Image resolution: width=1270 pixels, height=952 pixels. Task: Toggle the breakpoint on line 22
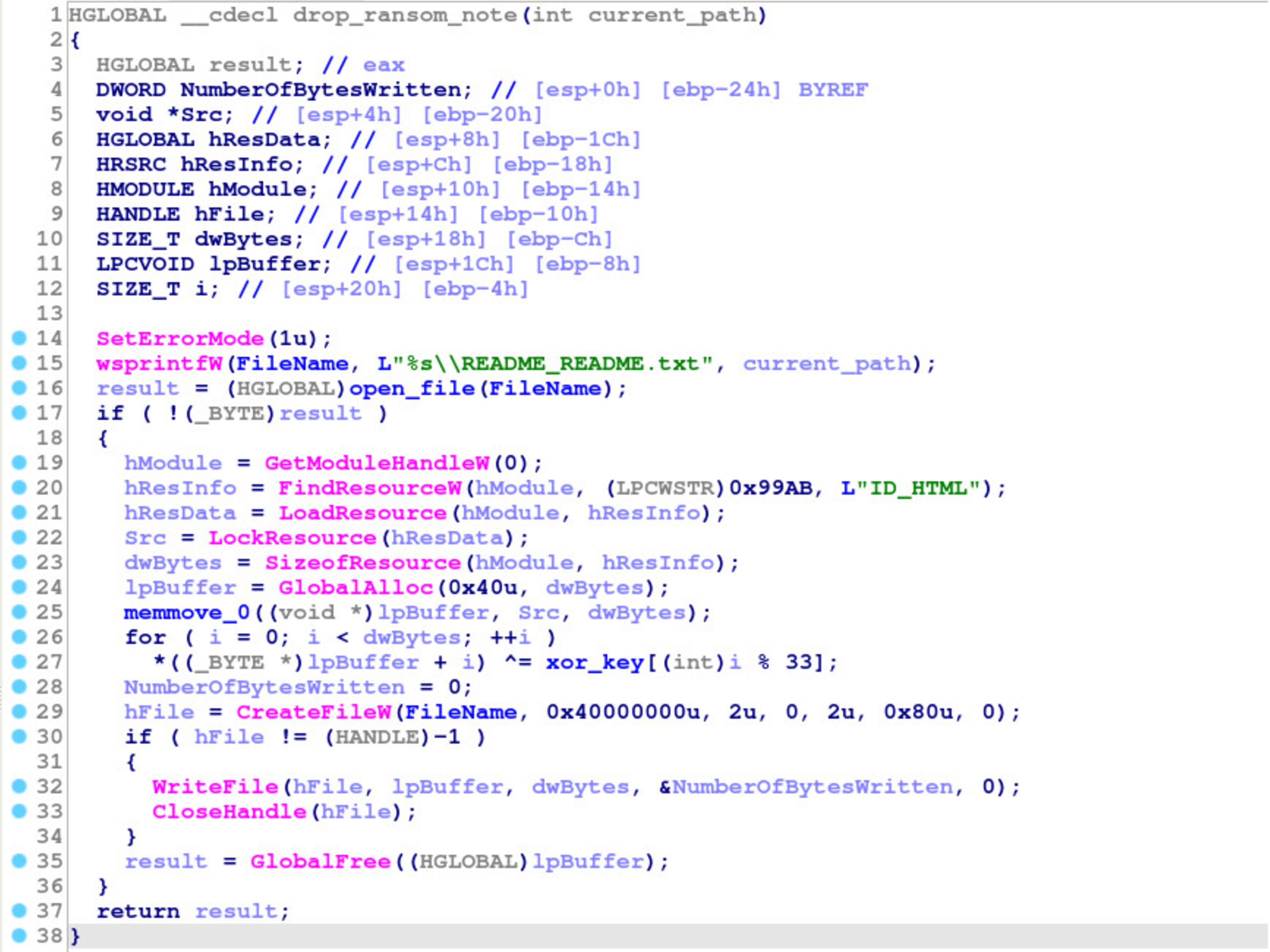click(19, 538)
